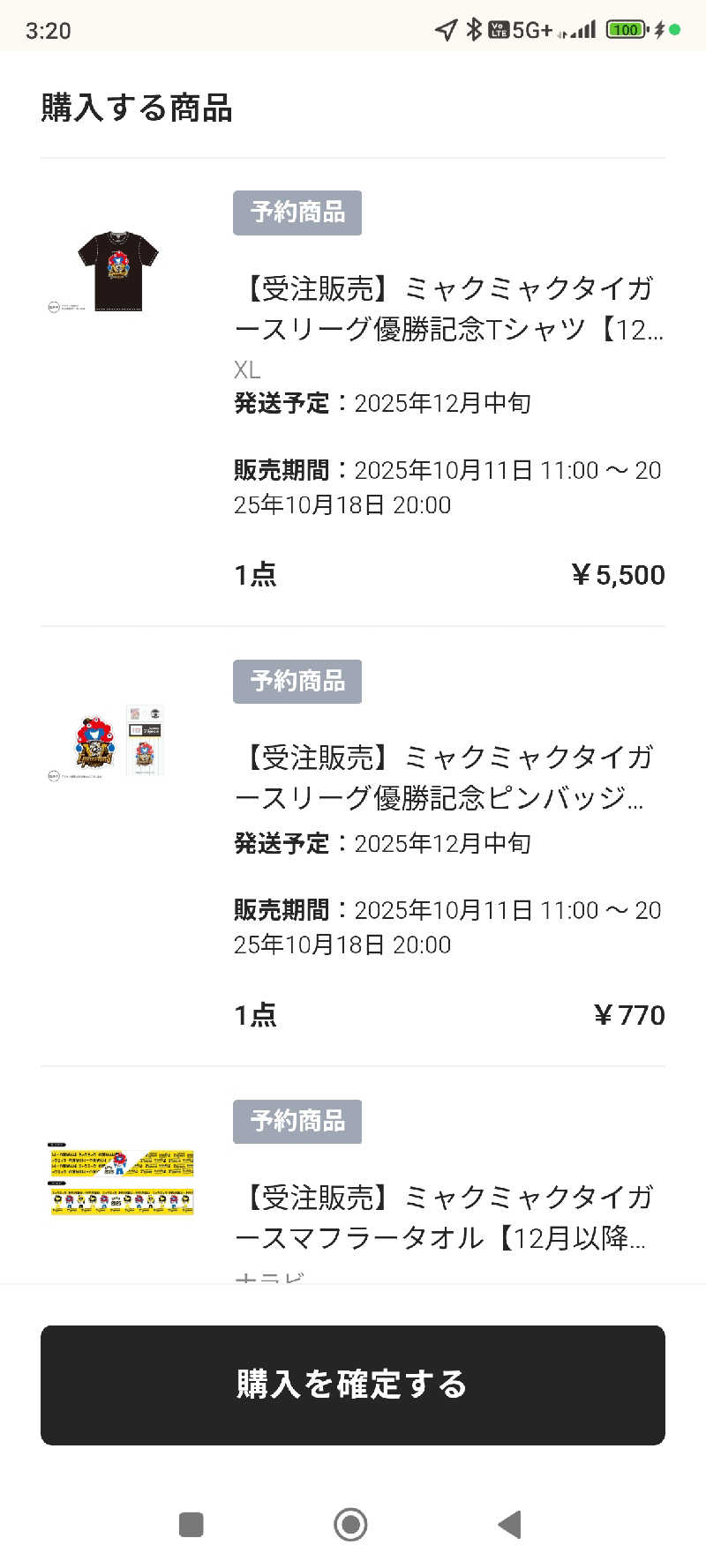
Task: Tap 予約商品 badge above the T-shirt
Action: pos(297,213)
